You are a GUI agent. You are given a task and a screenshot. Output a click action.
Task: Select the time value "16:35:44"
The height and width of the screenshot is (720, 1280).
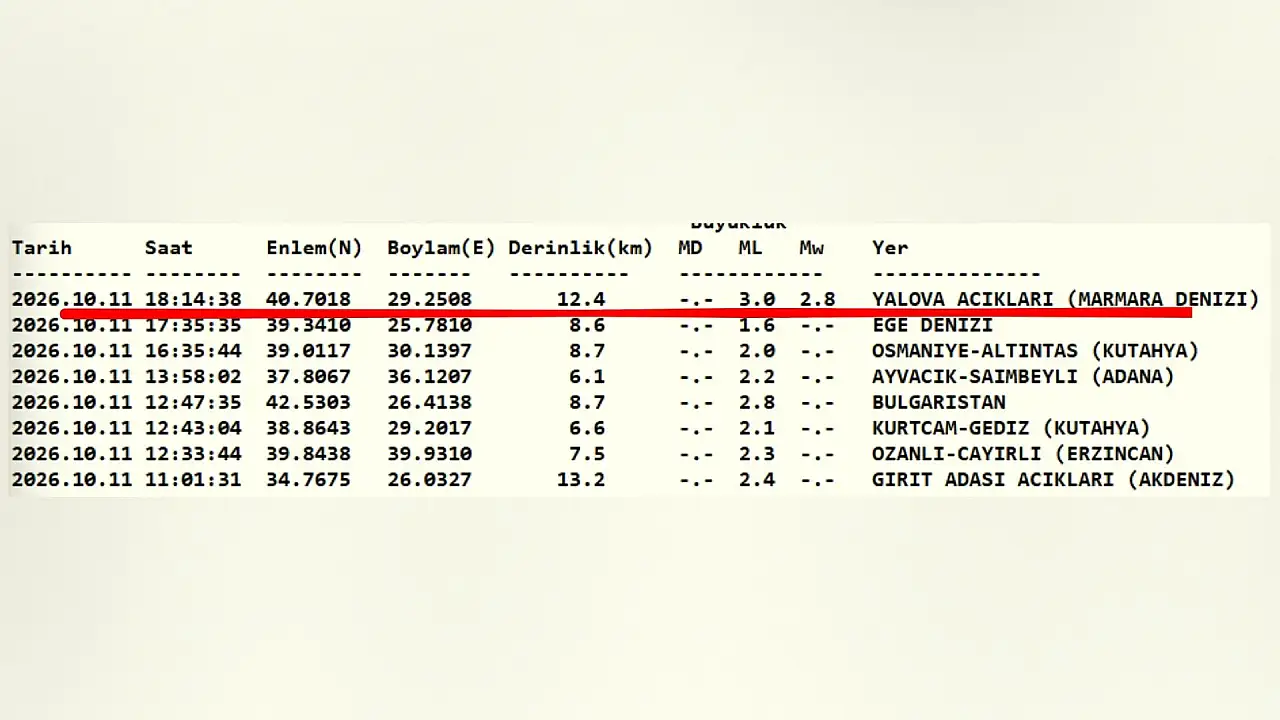tap(193, 351)
